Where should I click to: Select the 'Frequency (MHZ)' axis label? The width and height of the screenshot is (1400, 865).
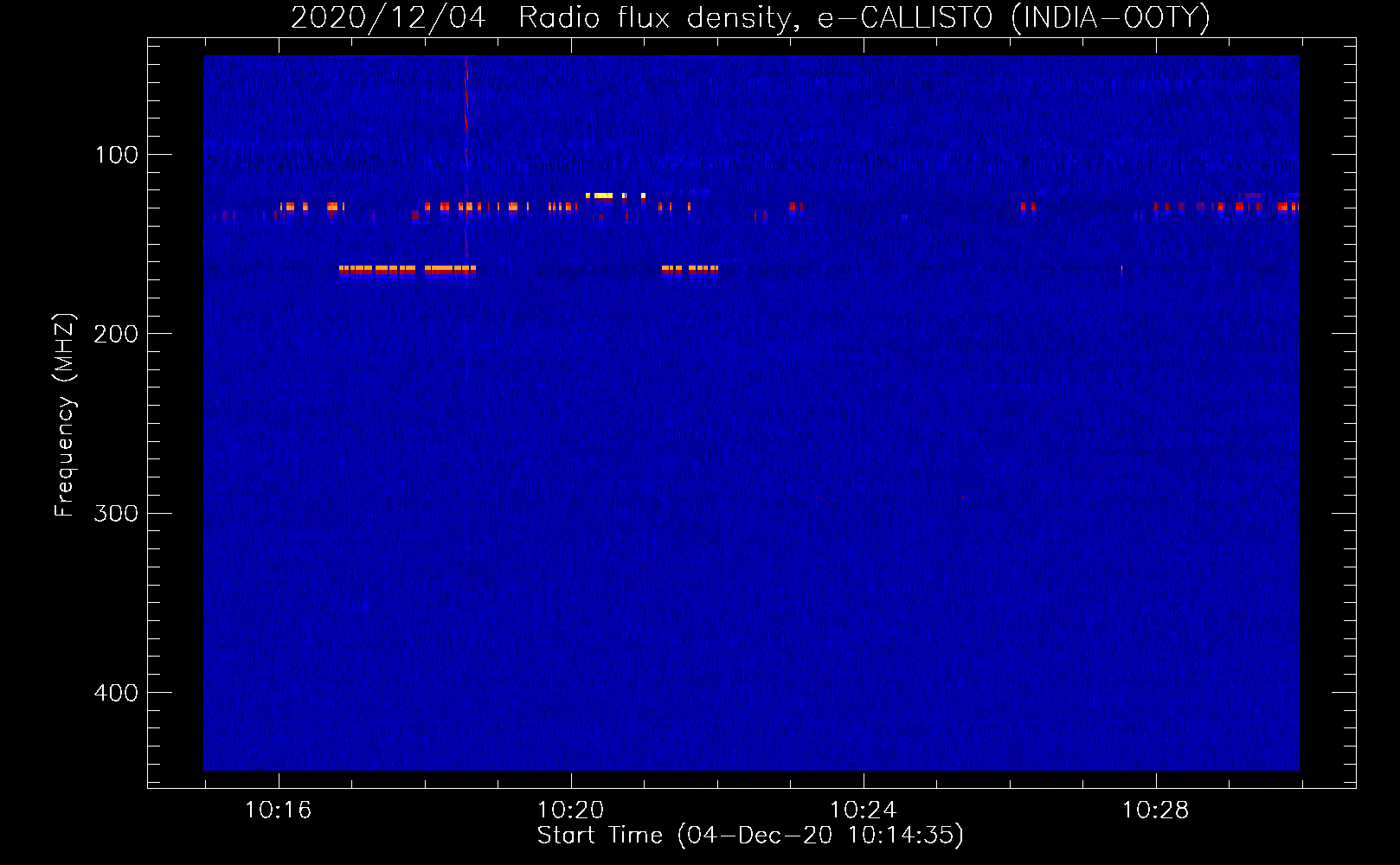click(65, 415)
